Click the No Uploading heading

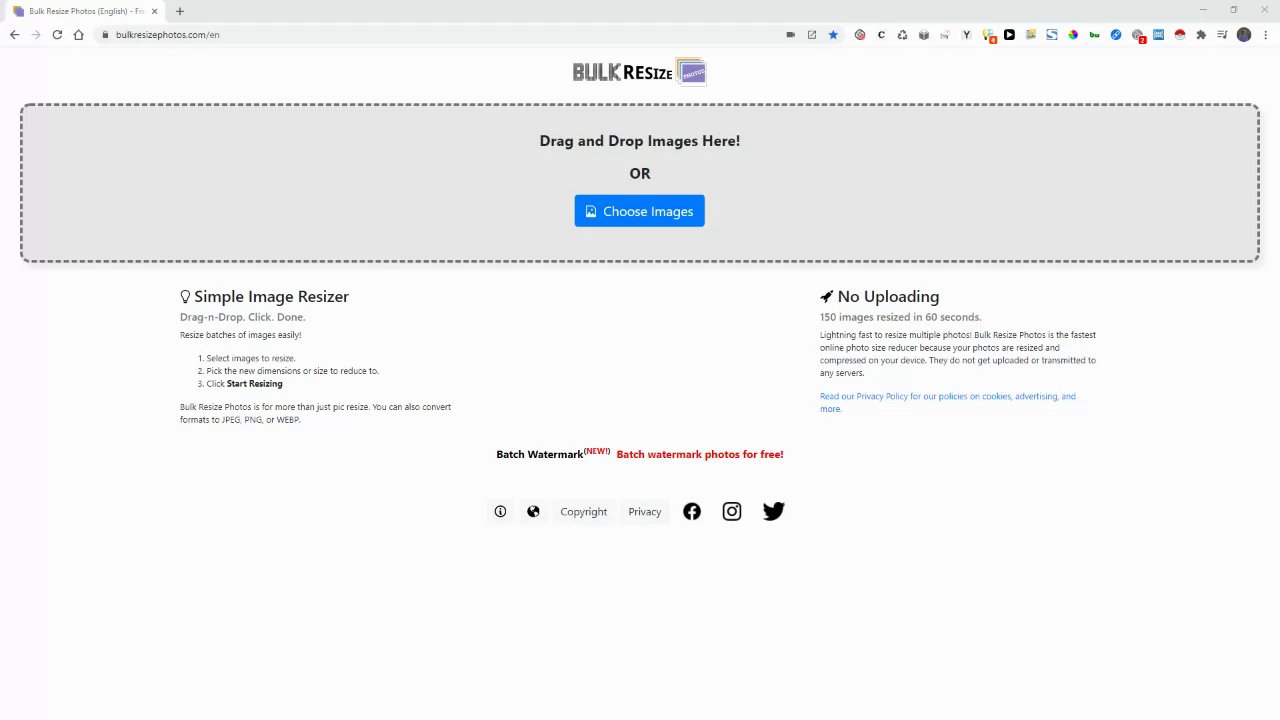pyautogui.click(x=888, y=296)
